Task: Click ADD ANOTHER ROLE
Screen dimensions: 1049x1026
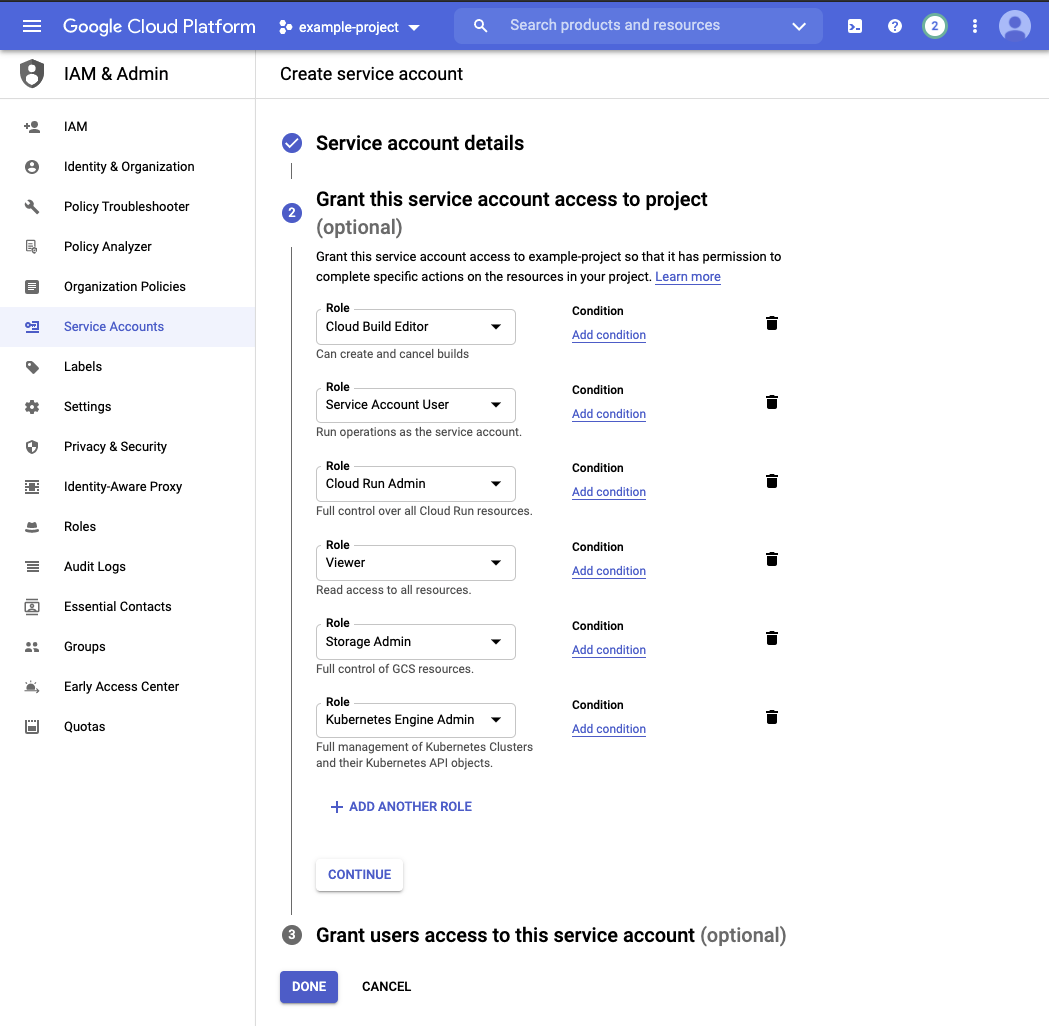Action: (401, 807)
